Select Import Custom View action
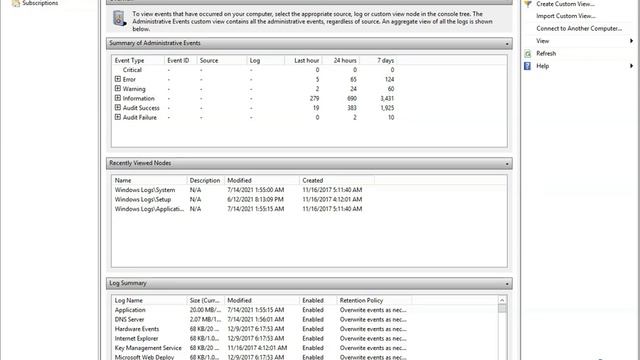Viewport: 640px width, 360px height. 566,16
